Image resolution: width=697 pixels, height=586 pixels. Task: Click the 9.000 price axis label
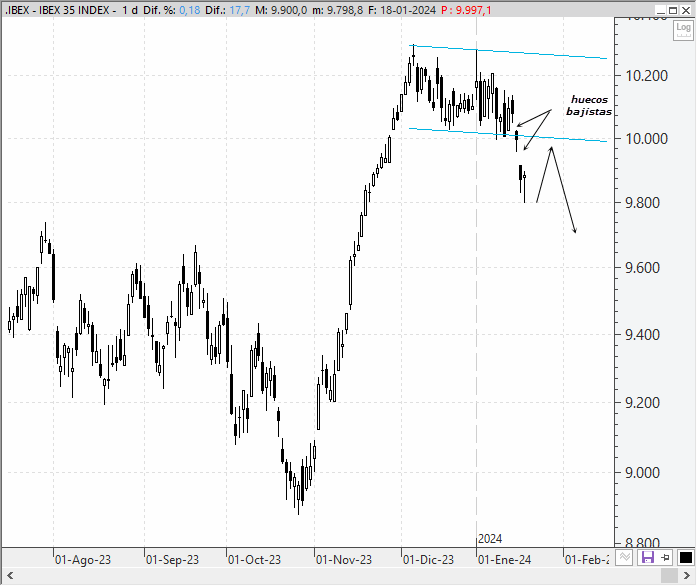pos(642,473)
